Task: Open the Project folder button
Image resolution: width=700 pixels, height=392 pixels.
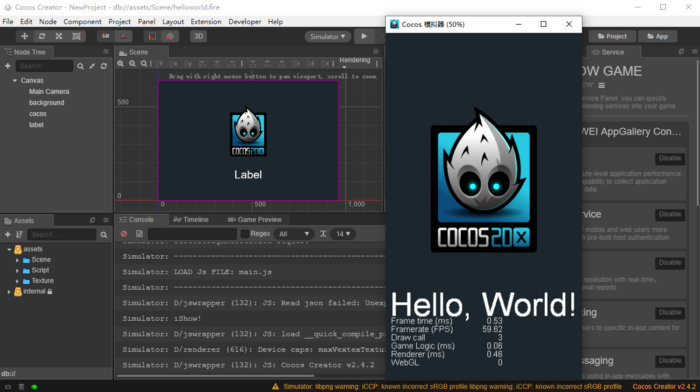Action: click(612, 37)
